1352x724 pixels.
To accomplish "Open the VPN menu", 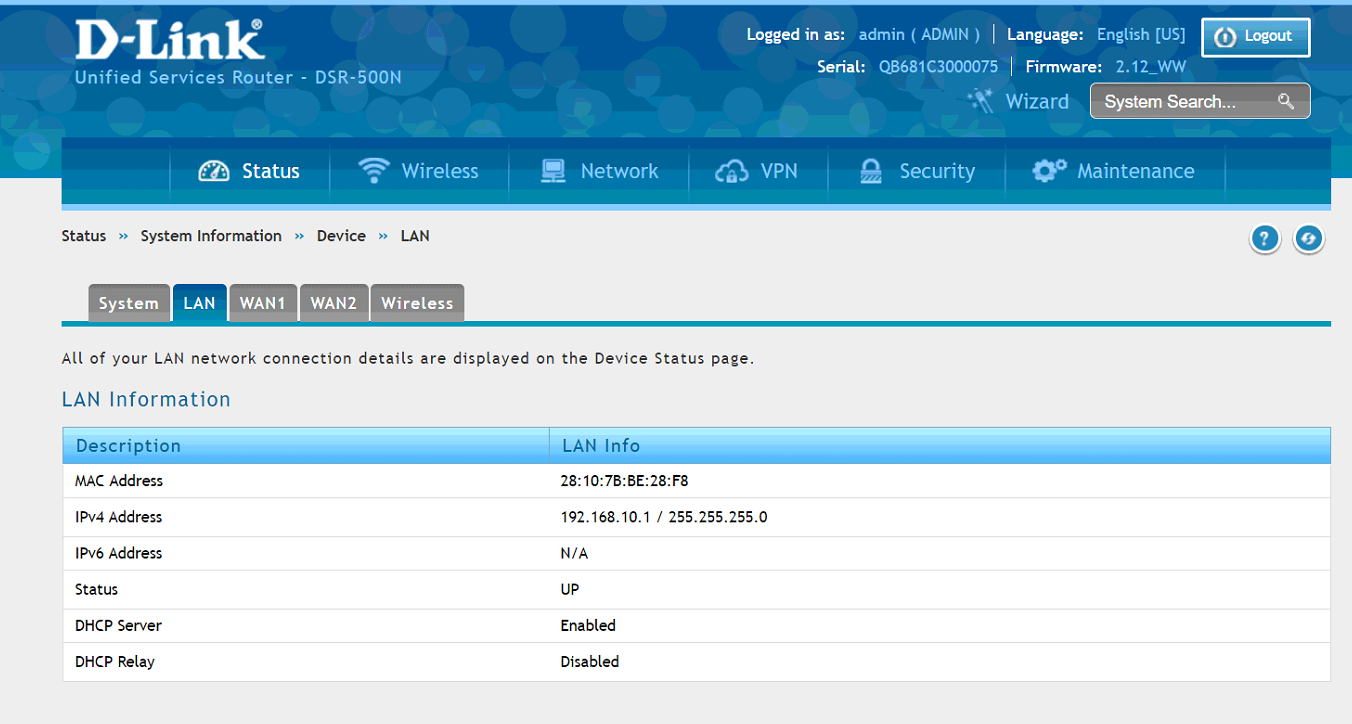I will point(757,171).
